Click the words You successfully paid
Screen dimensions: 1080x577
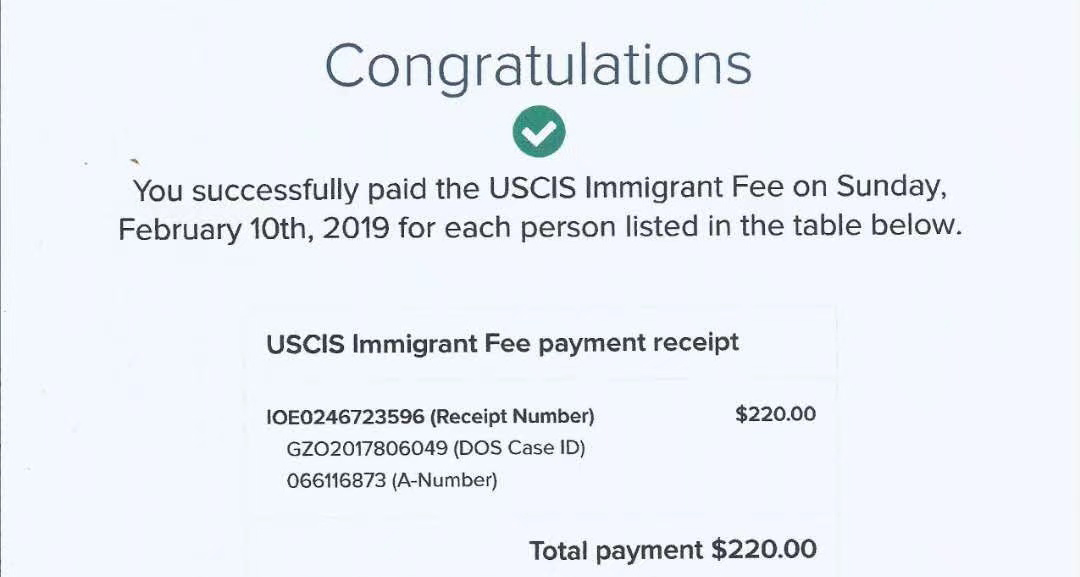pos(246,190)
